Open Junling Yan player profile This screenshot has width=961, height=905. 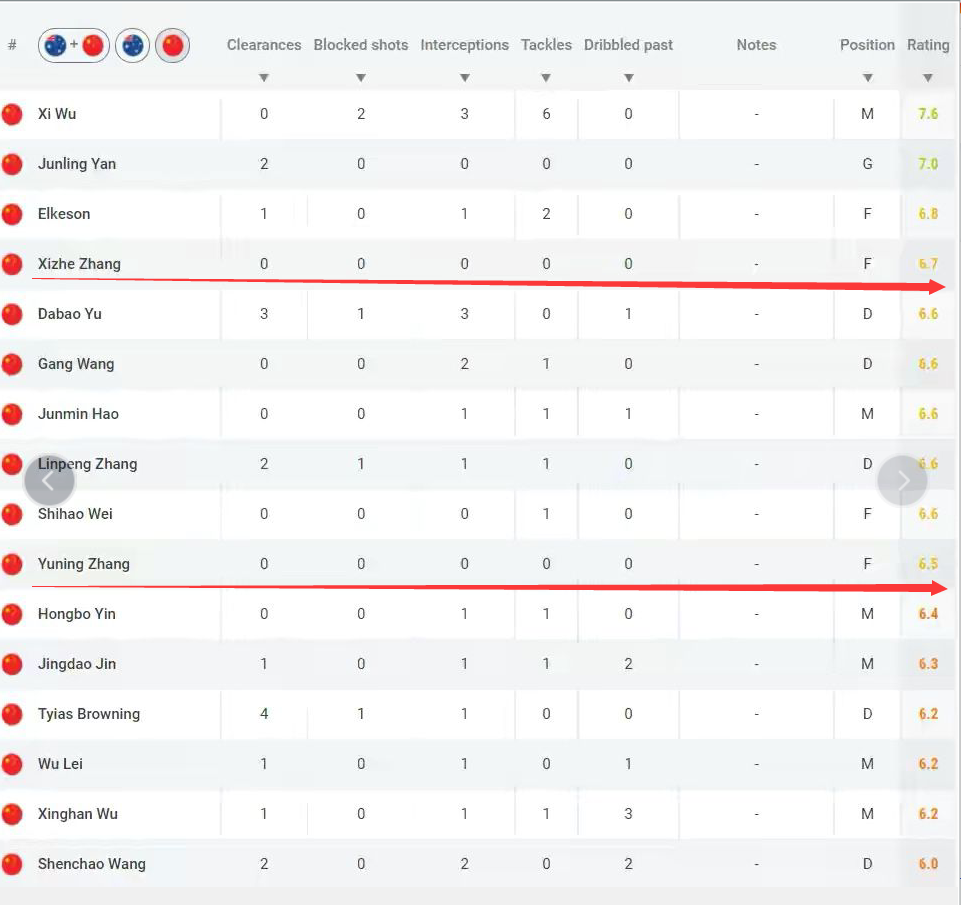[x=77, y=164]
